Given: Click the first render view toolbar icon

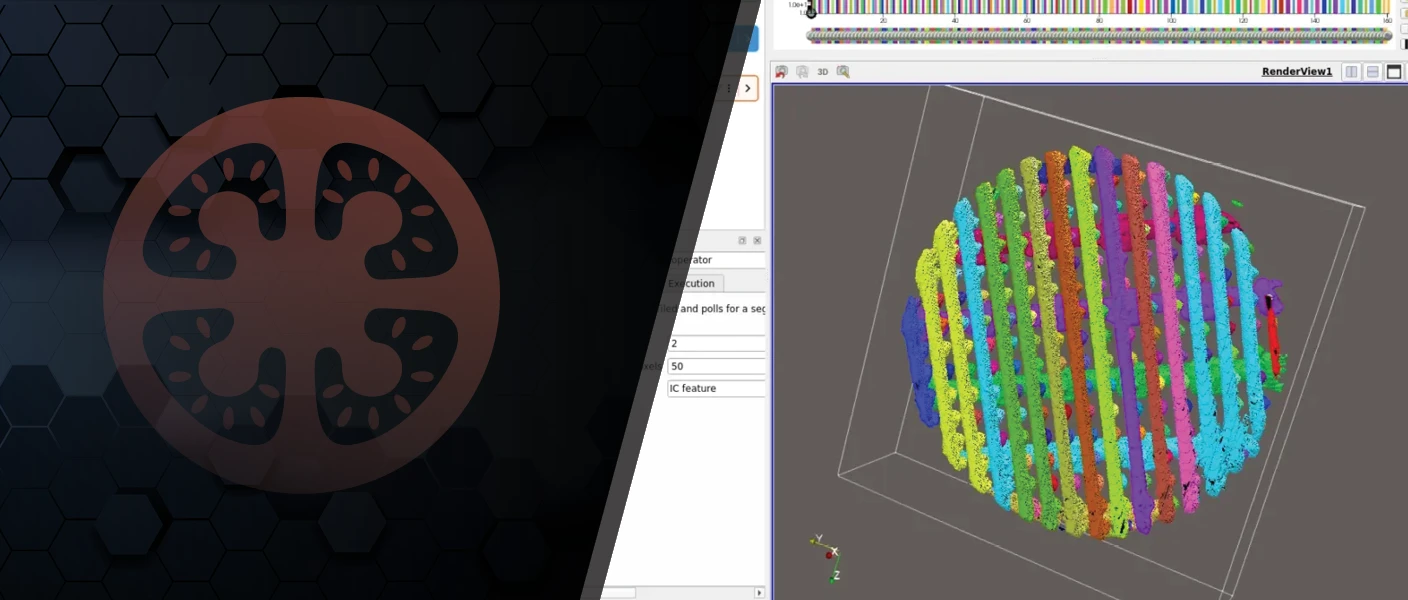Looking at the screenshot, I should [x=782, y=72].
